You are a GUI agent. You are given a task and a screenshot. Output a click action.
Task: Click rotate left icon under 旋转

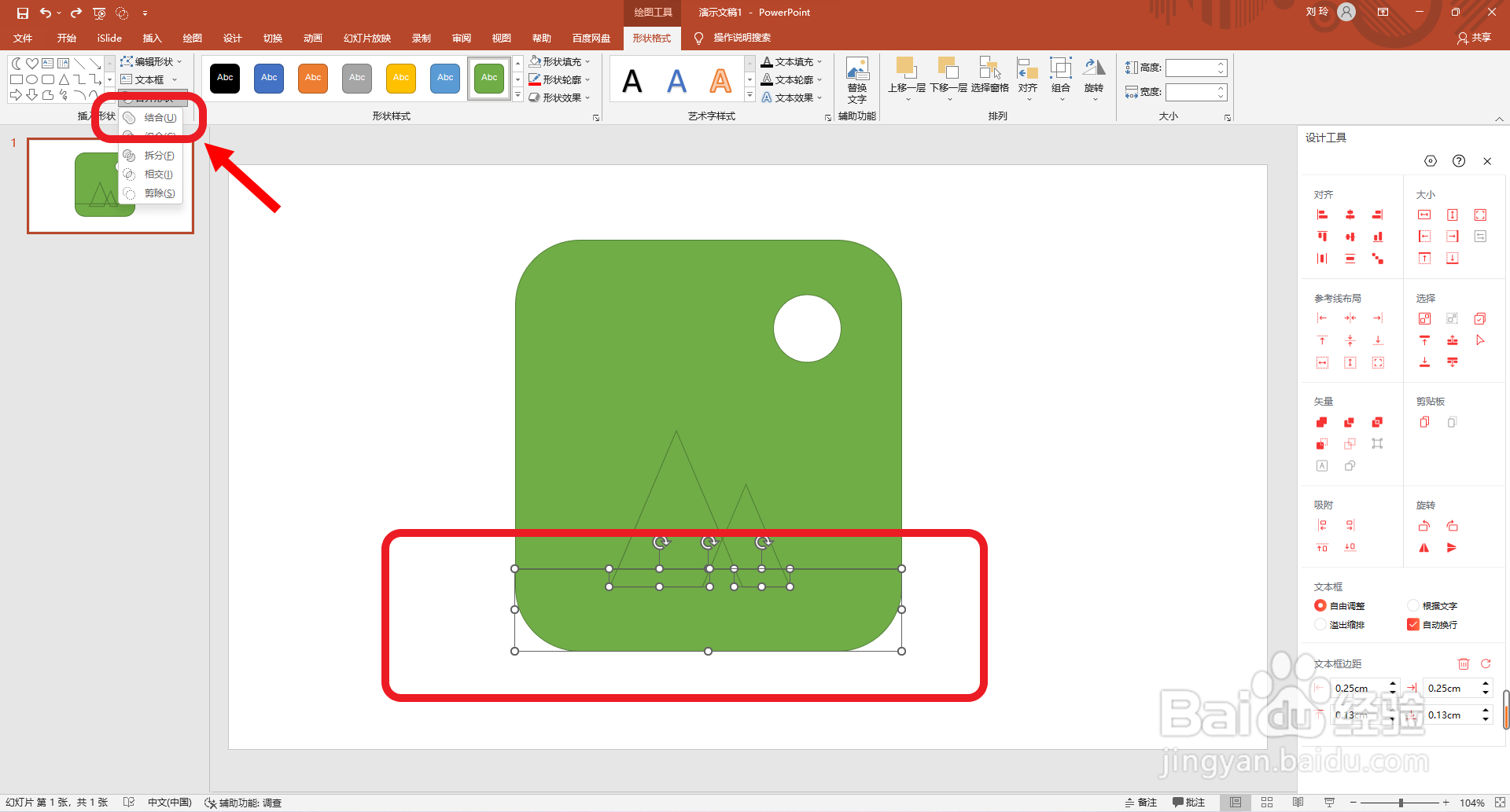(x=1424, y=526)
